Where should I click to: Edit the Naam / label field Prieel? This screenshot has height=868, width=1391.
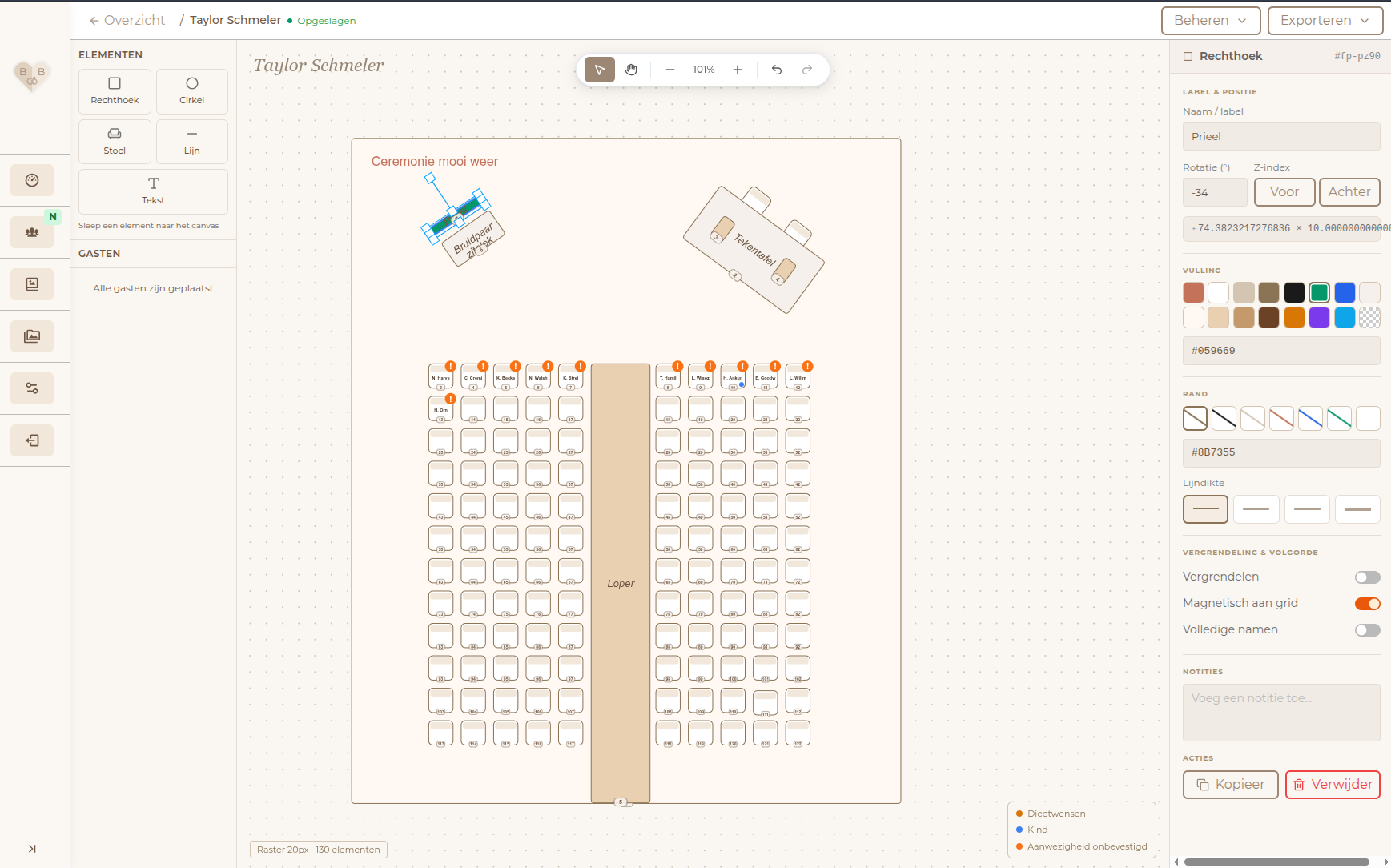(1281, 136)
